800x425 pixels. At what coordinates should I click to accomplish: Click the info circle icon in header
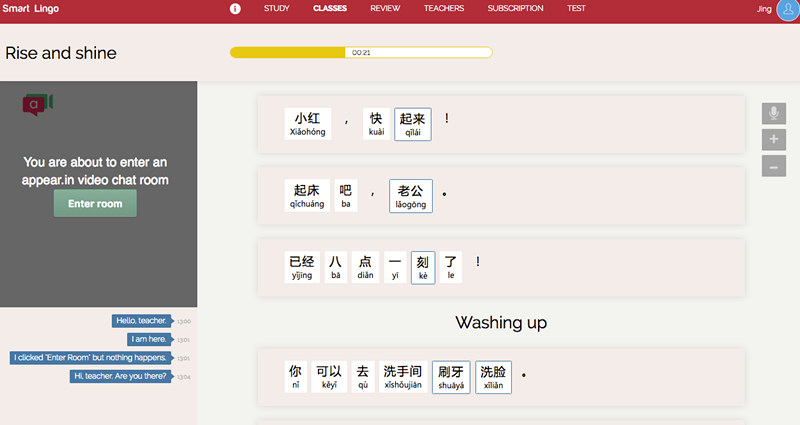coord(236,8)
